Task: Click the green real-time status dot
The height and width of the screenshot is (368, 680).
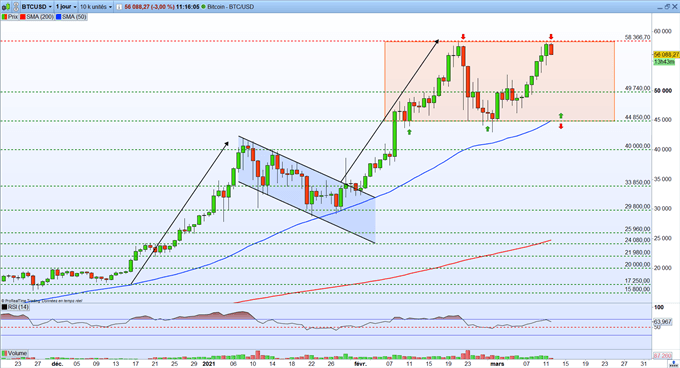Action: click(x=203, y=7)
